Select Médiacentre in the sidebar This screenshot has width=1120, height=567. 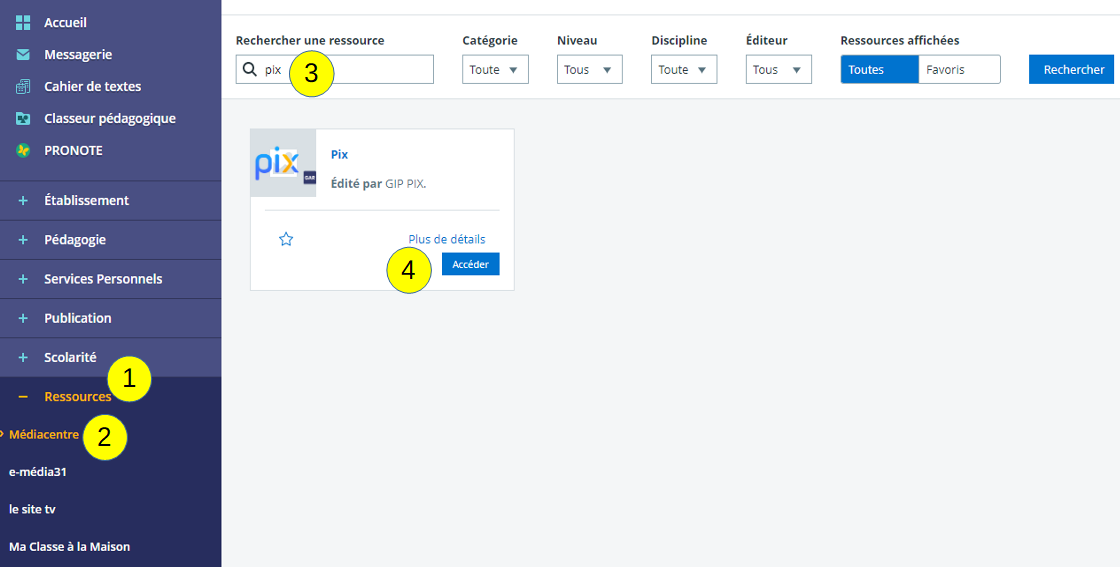pos(44,435)
